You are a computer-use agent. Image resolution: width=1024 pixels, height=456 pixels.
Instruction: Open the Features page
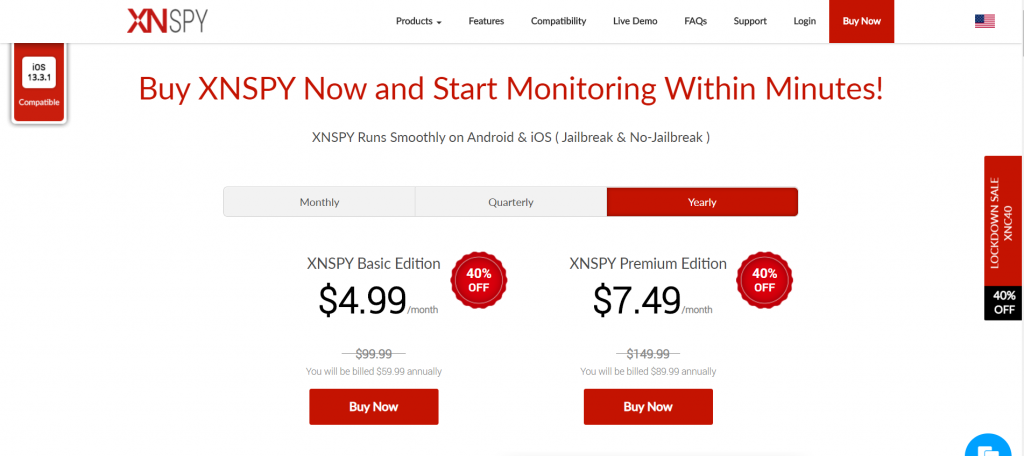486,21
